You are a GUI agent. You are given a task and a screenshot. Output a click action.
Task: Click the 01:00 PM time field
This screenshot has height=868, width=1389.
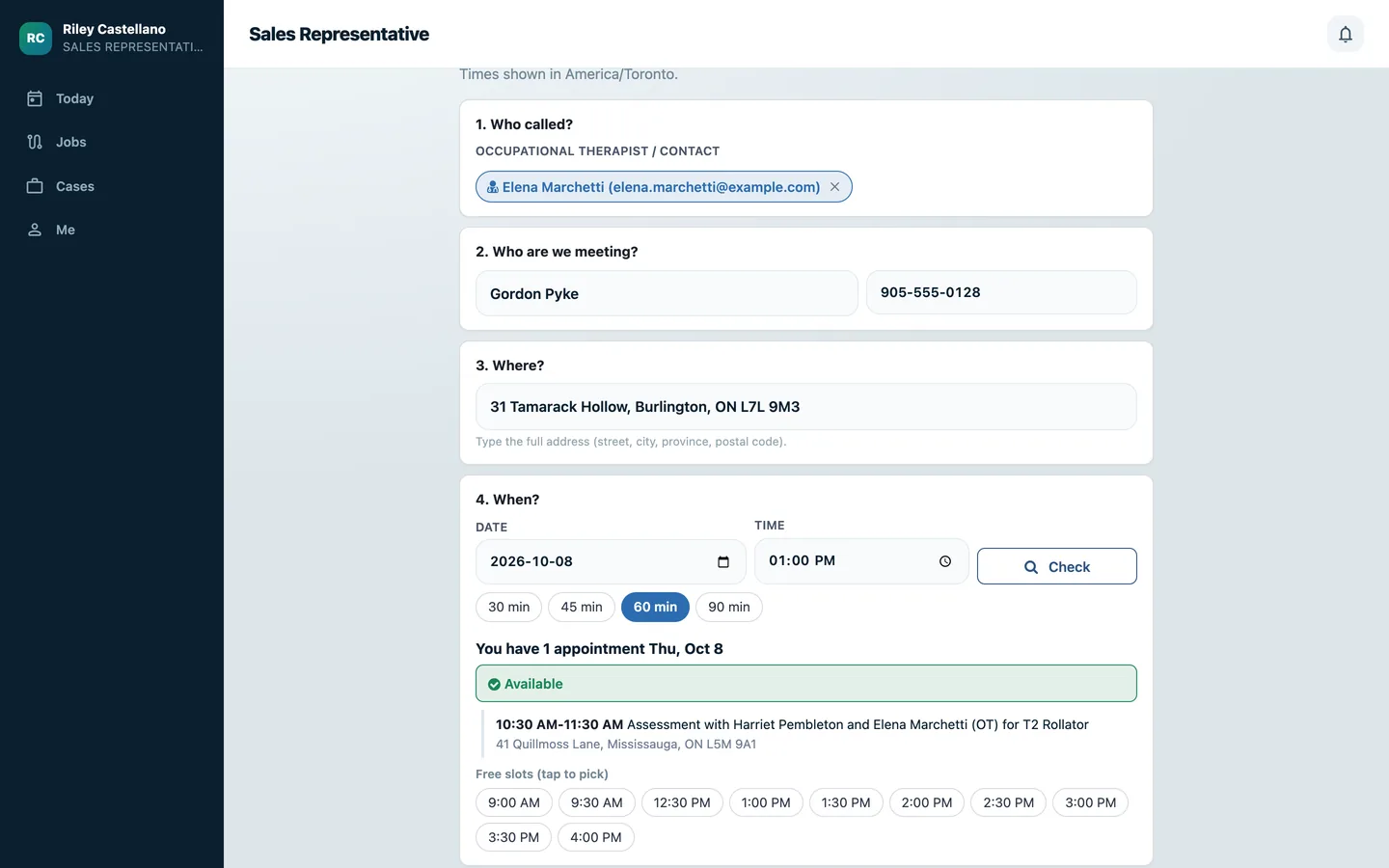click(861, 561)
